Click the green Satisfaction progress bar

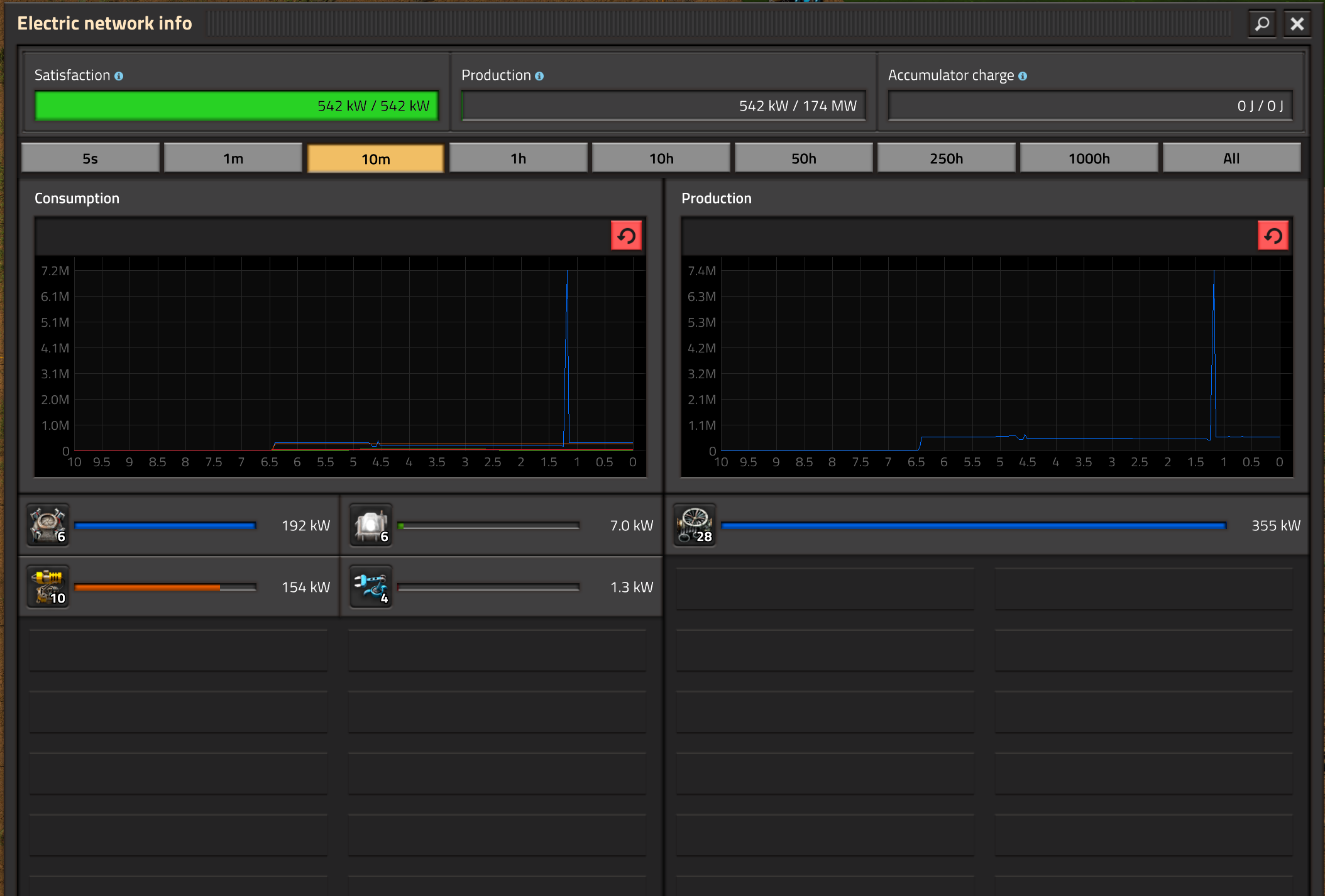pos(237,106)
